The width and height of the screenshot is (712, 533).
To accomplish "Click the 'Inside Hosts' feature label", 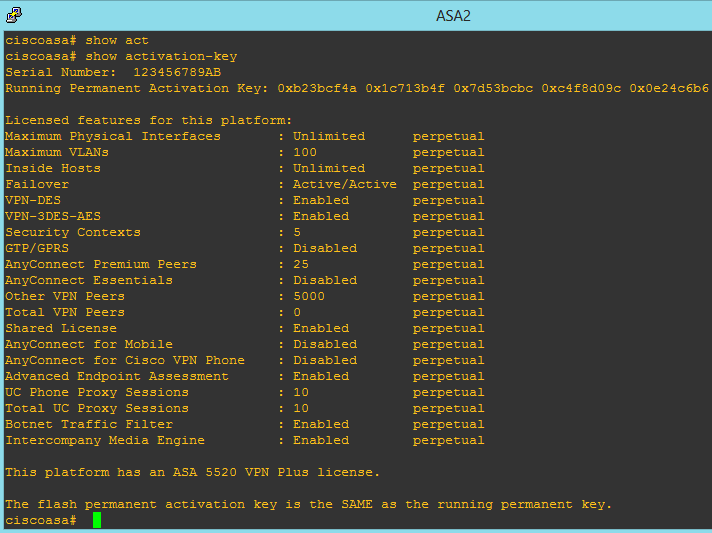I will coord(53,168).
